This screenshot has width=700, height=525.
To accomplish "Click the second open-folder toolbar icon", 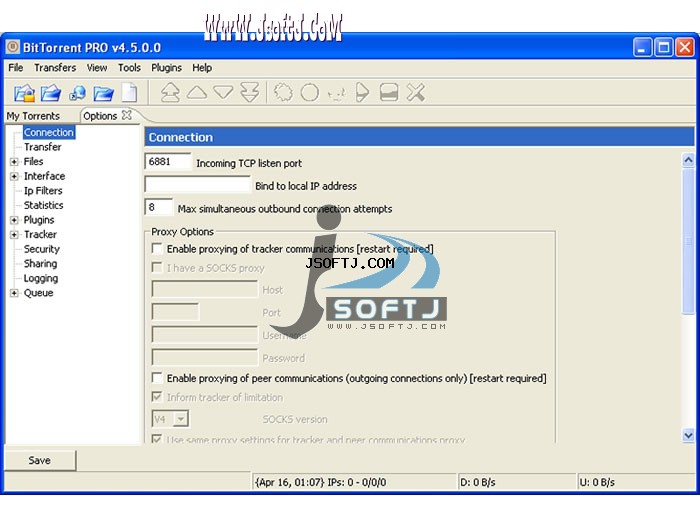I will 51,93.
